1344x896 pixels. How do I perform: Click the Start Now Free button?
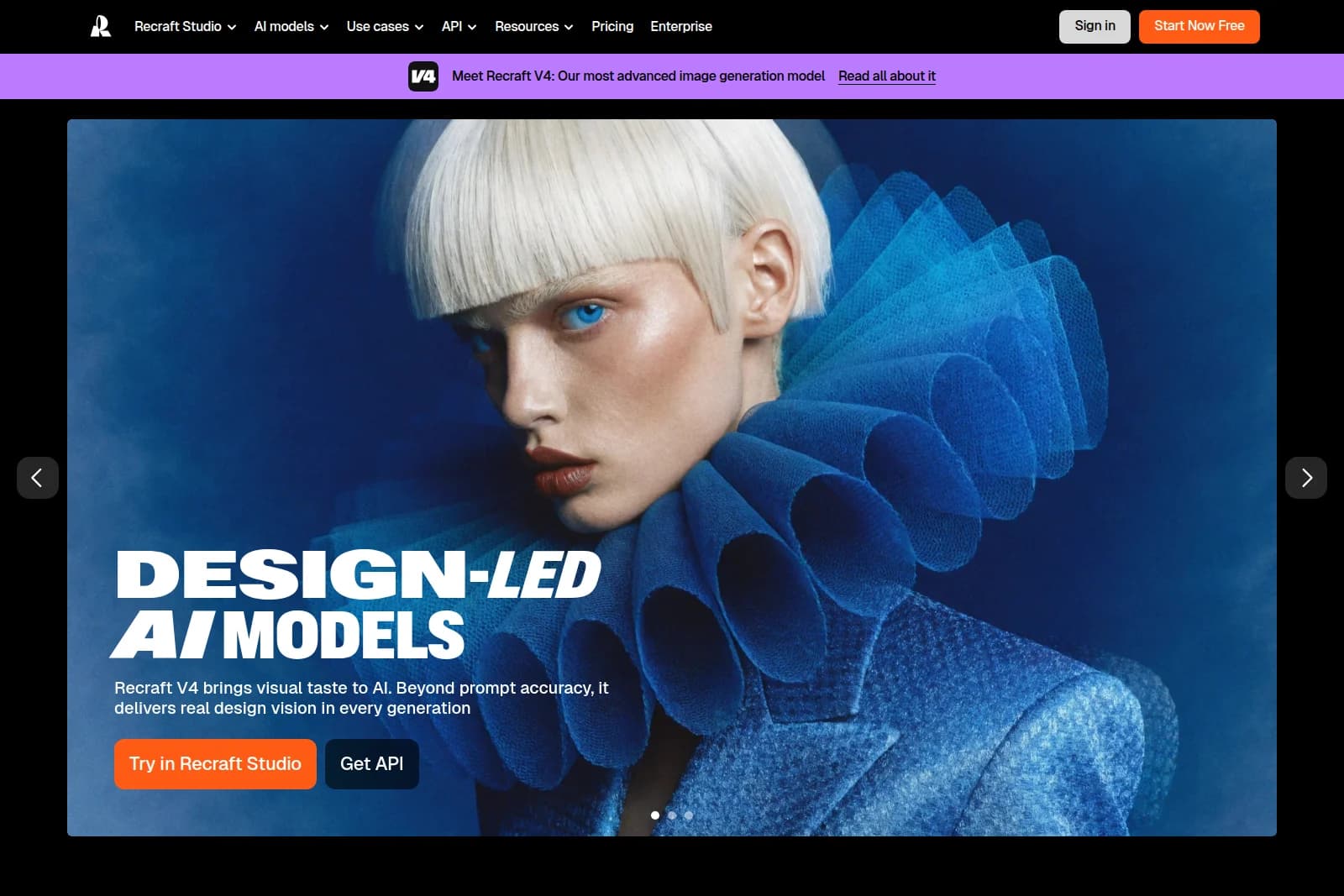click(1199, 26)
